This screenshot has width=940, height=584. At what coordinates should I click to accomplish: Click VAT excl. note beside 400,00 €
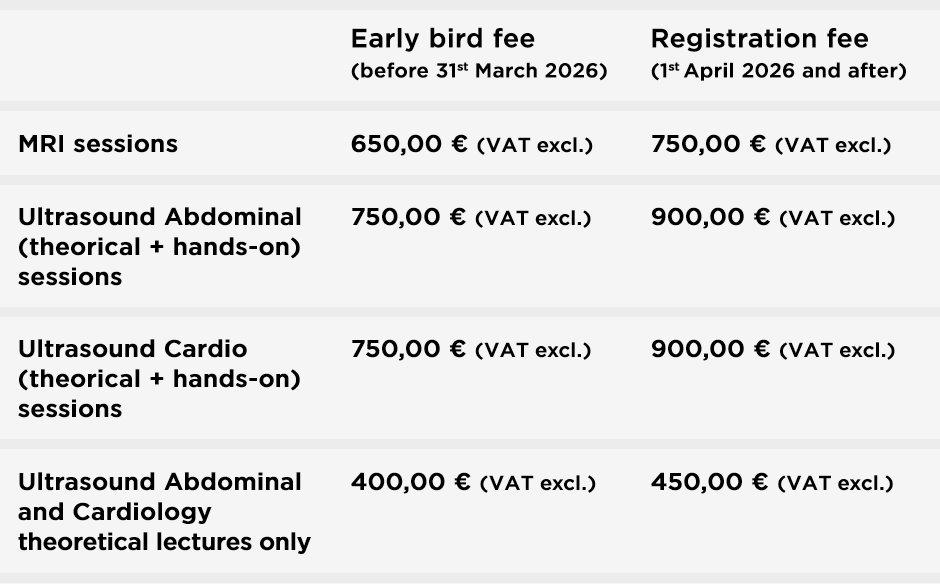click(x=538, y=485)
